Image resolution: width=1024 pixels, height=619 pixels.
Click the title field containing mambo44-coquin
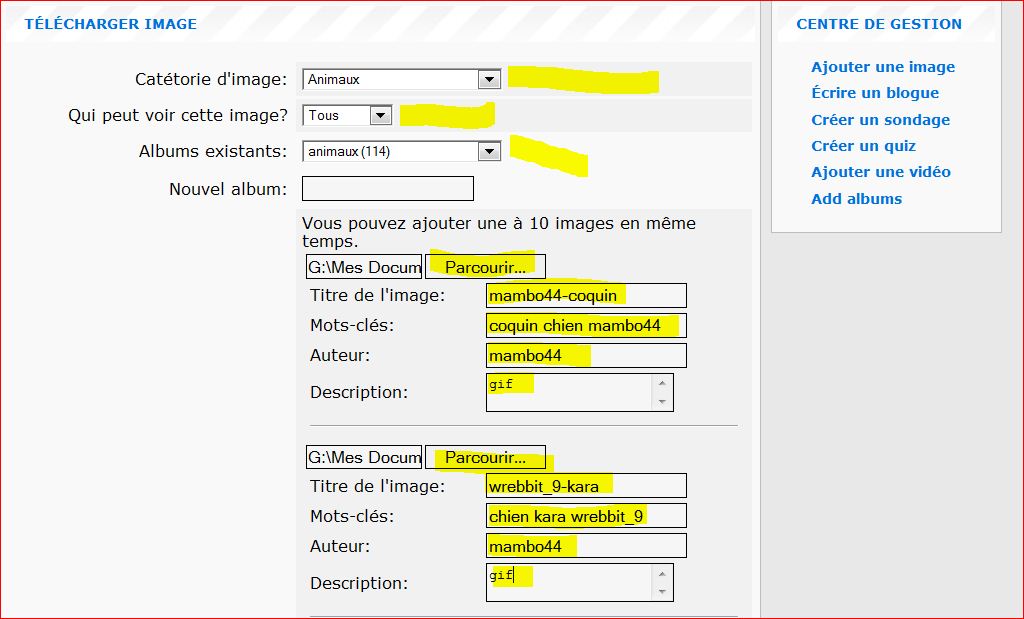(x=586, y=295)
